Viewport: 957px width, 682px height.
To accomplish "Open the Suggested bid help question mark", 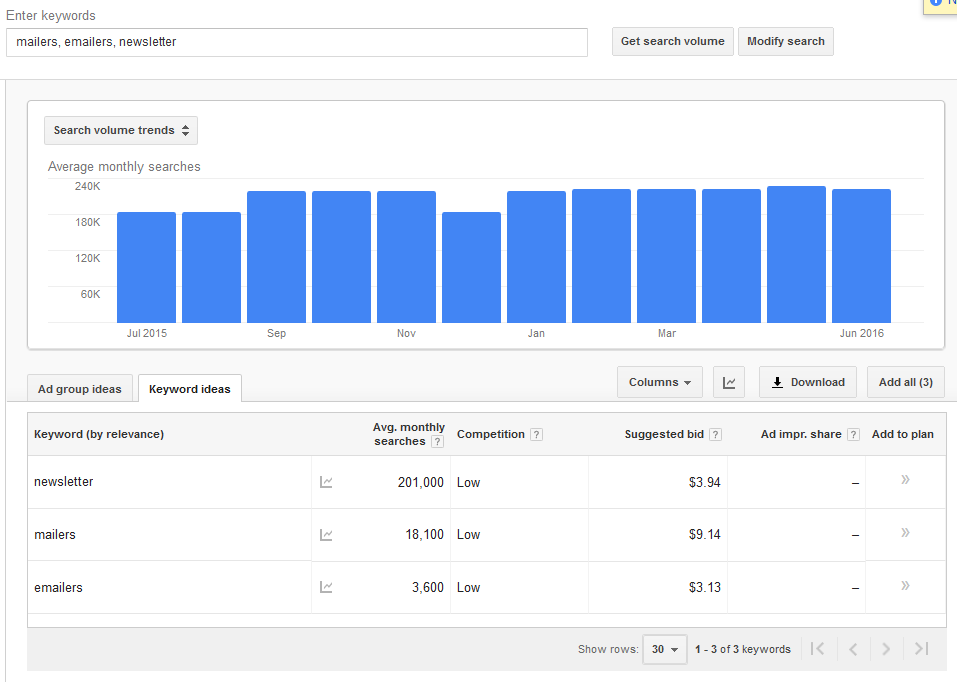I will pos(715,435).
